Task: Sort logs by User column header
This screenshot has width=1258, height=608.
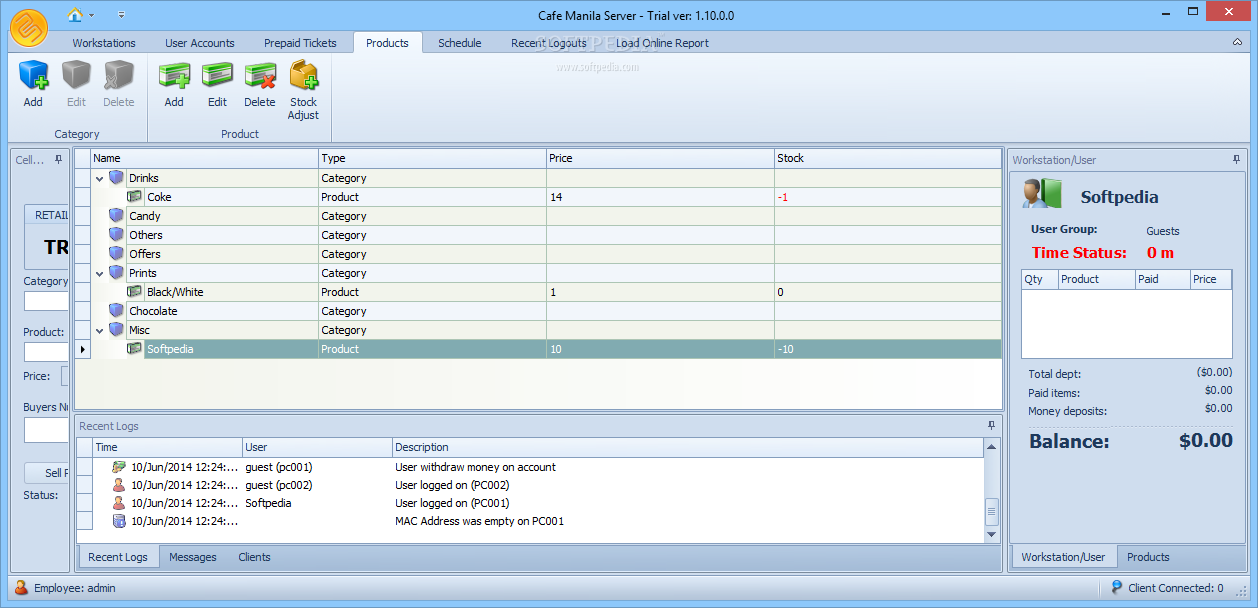Action: pyautogui.click(x=317, y=447)
